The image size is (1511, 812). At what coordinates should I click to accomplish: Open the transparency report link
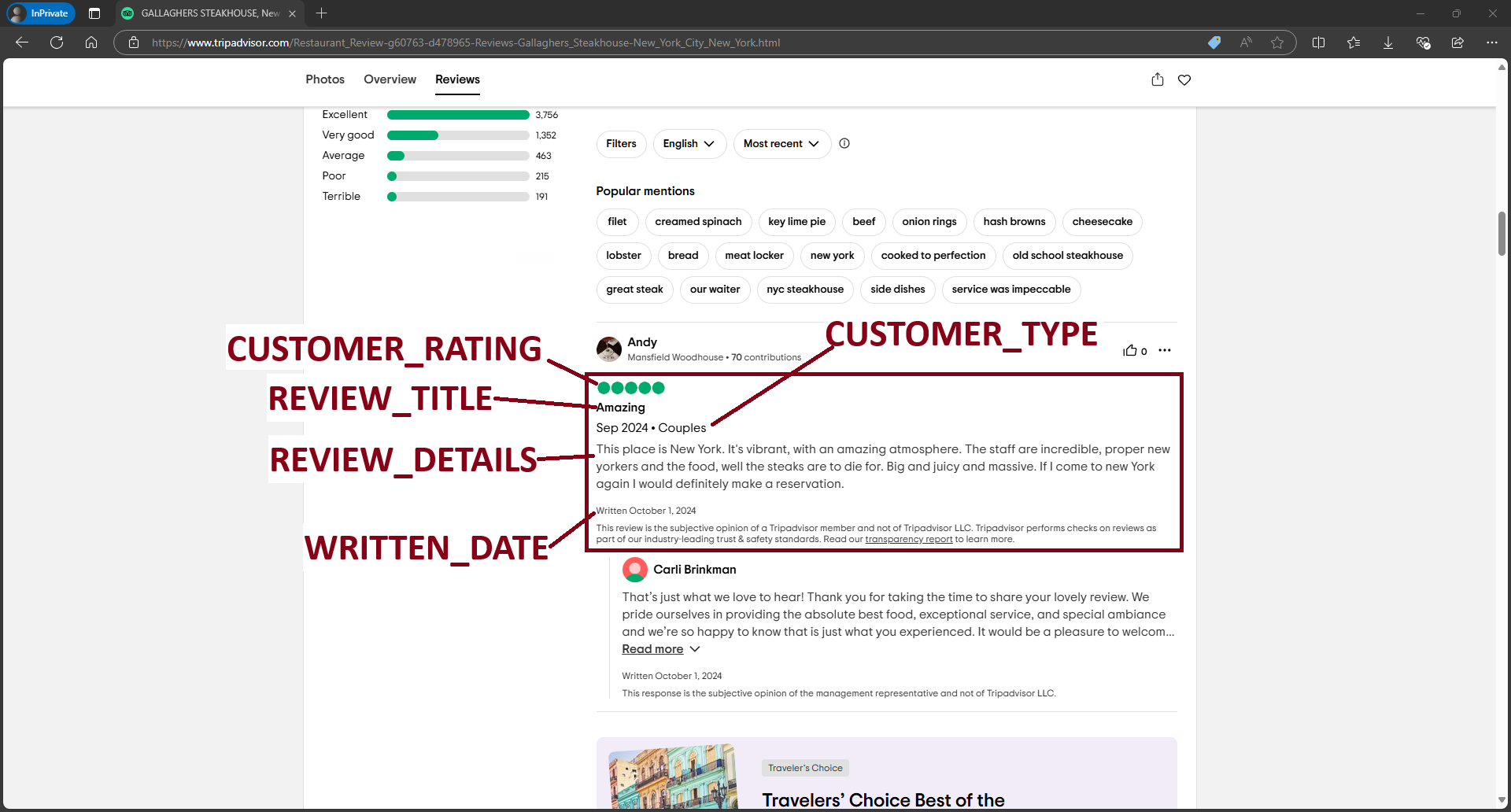[907, 539]
